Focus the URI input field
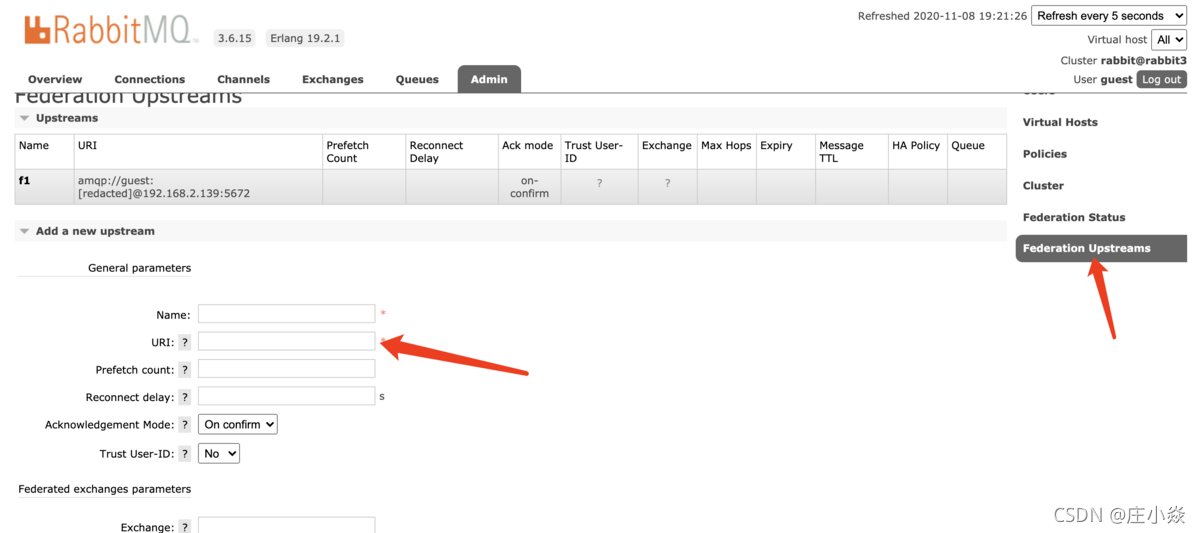The width and height of the screenshot is (1200, 533). [x=286, y=341]
